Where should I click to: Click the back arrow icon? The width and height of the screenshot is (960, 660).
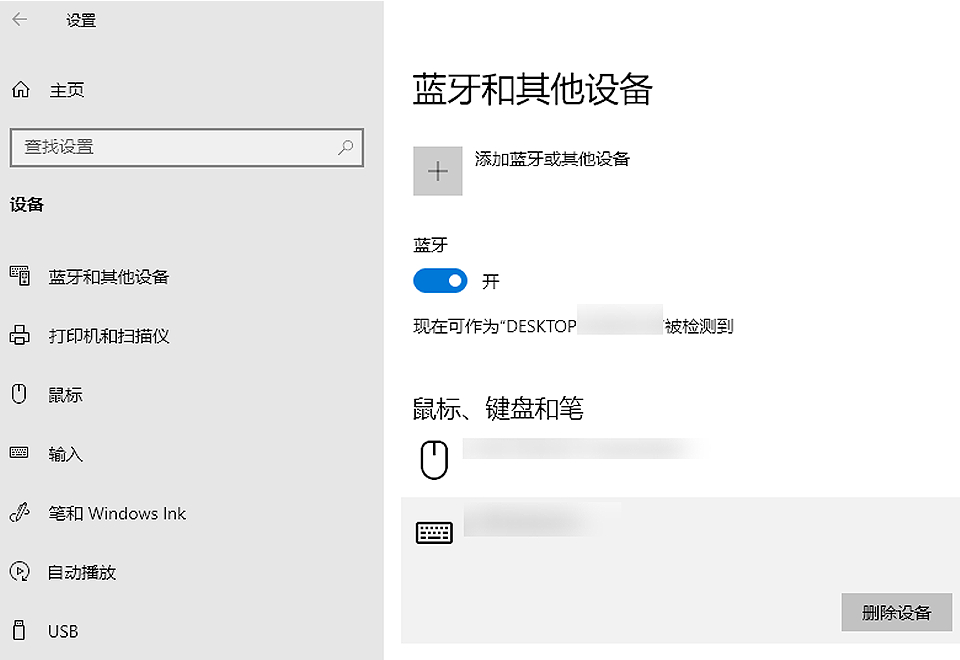pos(20,20)
